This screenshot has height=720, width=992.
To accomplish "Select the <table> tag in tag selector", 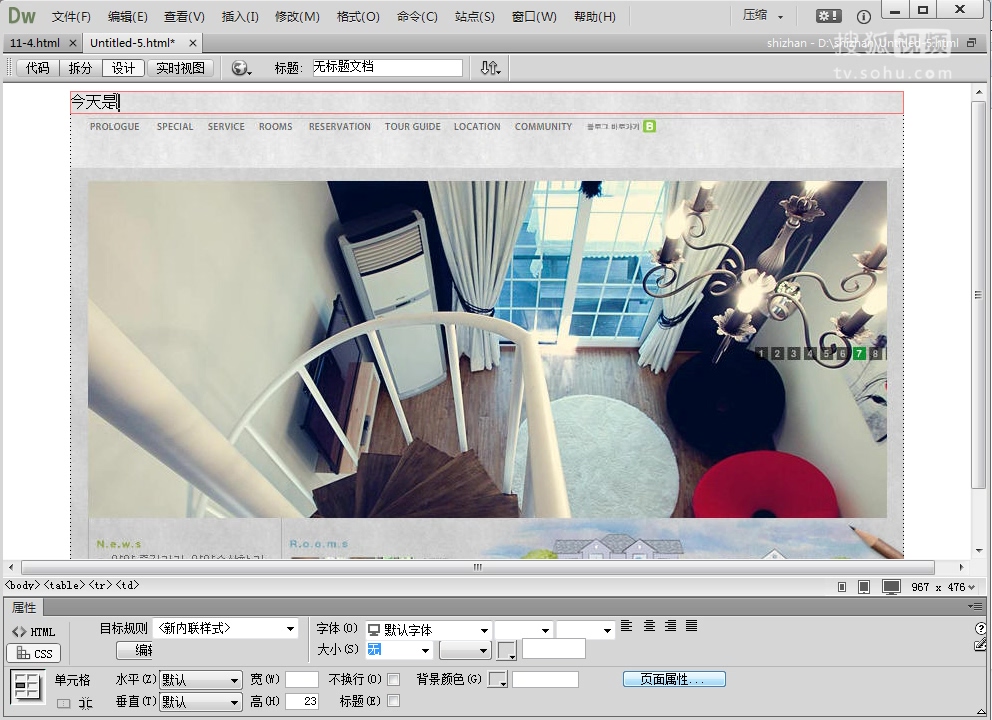I will (65, 585).
